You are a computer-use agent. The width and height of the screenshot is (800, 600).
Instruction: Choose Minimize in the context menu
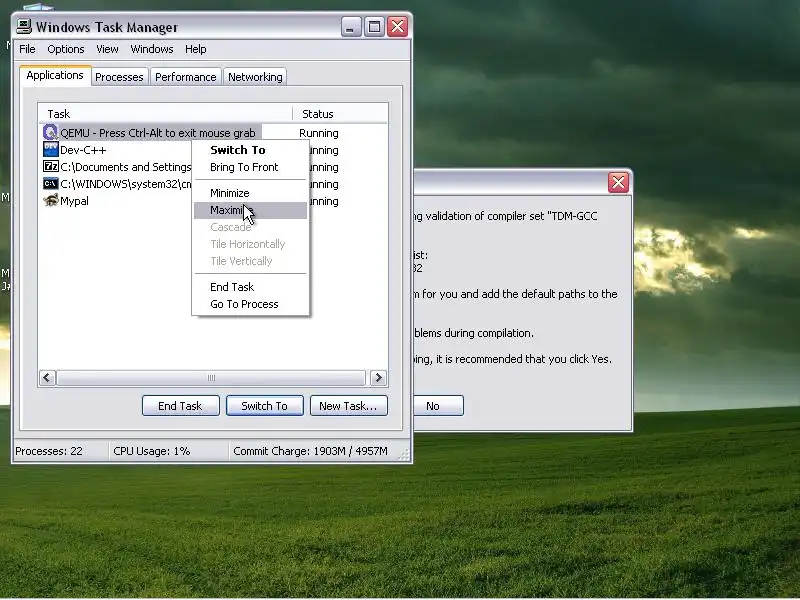coord(250,193)
